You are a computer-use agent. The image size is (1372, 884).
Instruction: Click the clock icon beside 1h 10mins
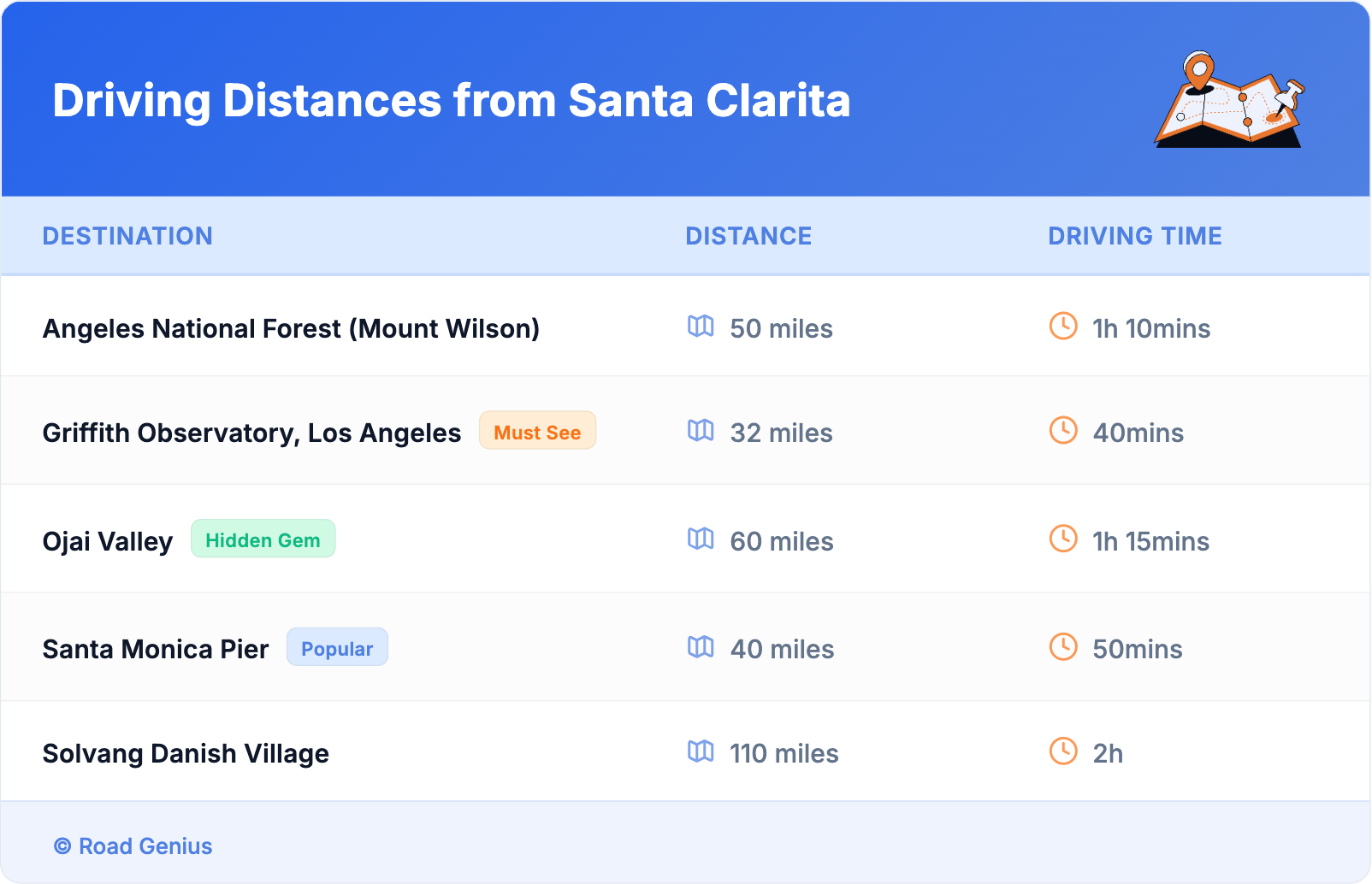pyautogui.click(x=1063, y=326)
